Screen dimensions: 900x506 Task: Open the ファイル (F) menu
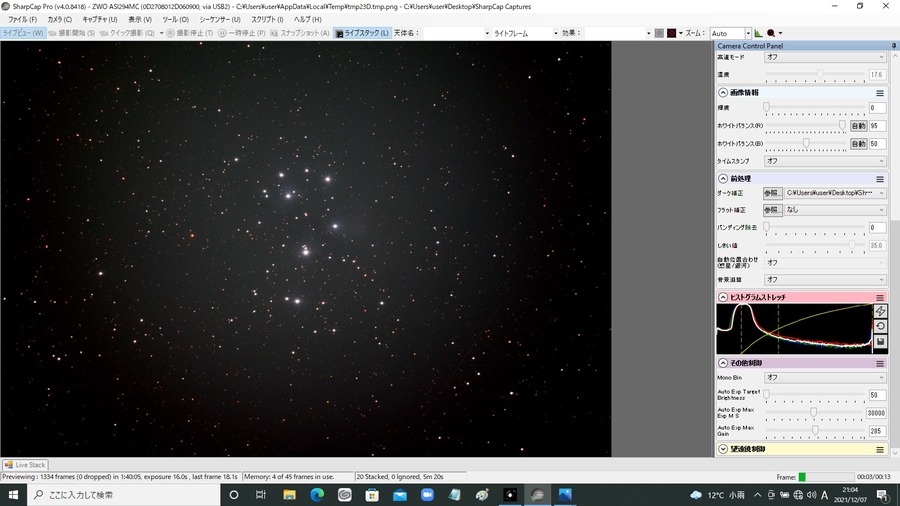click(22, 20)
